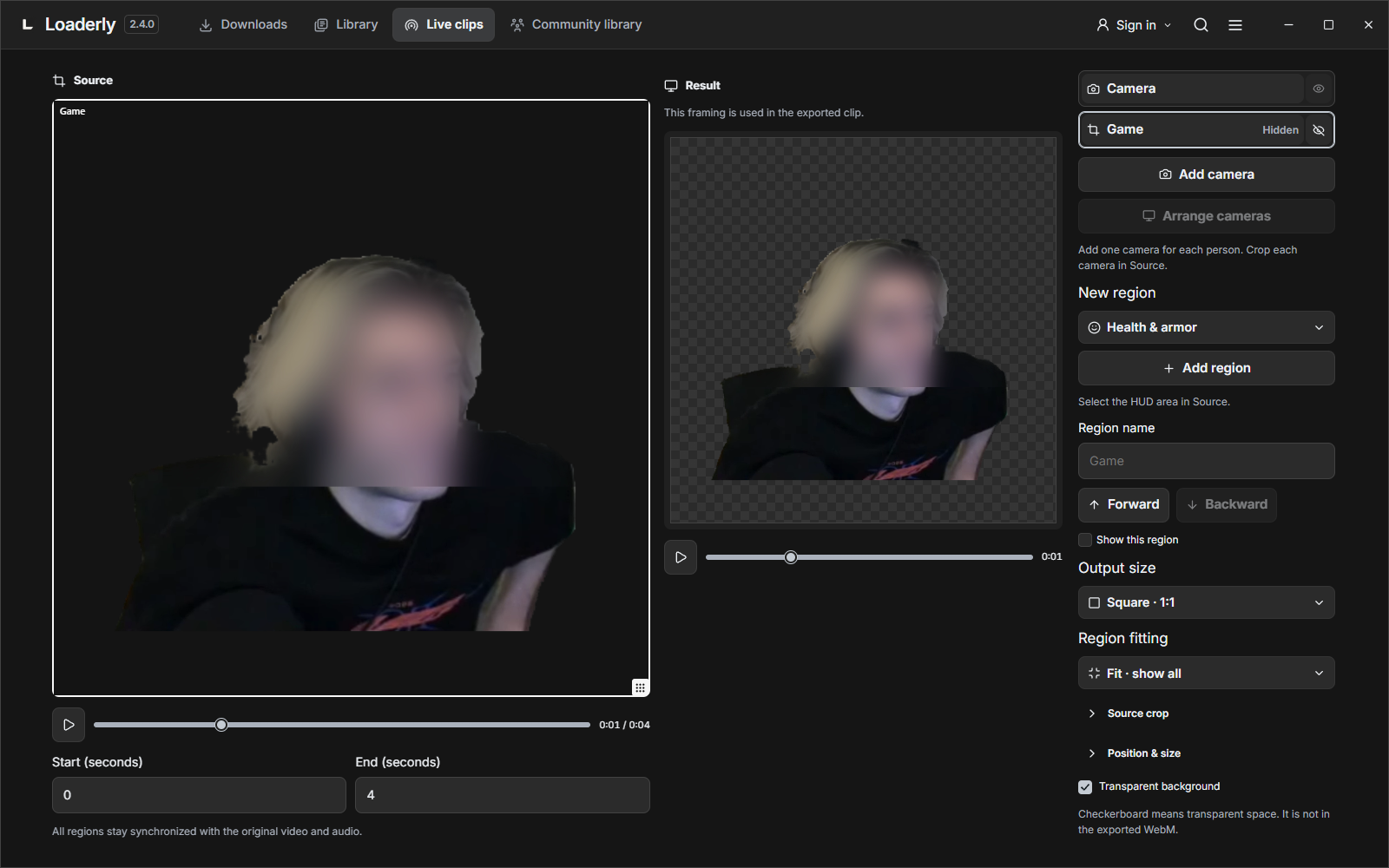The height and width of the screenshot is (868, 1389).
Task: Click the Source timeline slider
Action: (342, 725)
